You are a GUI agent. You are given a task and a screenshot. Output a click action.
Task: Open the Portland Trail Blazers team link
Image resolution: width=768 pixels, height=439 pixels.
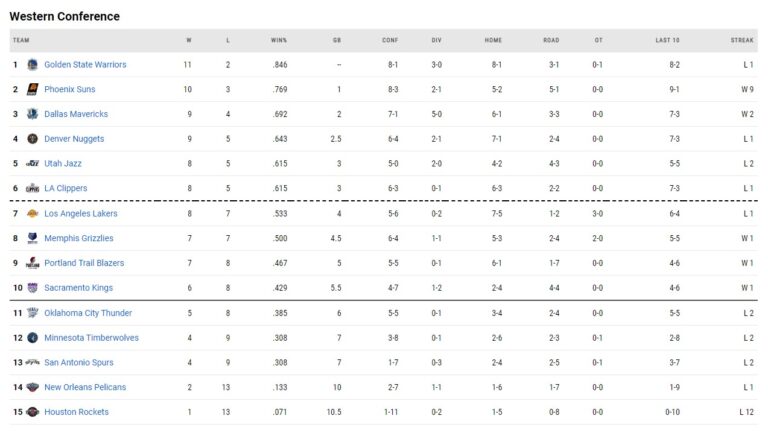85,263
